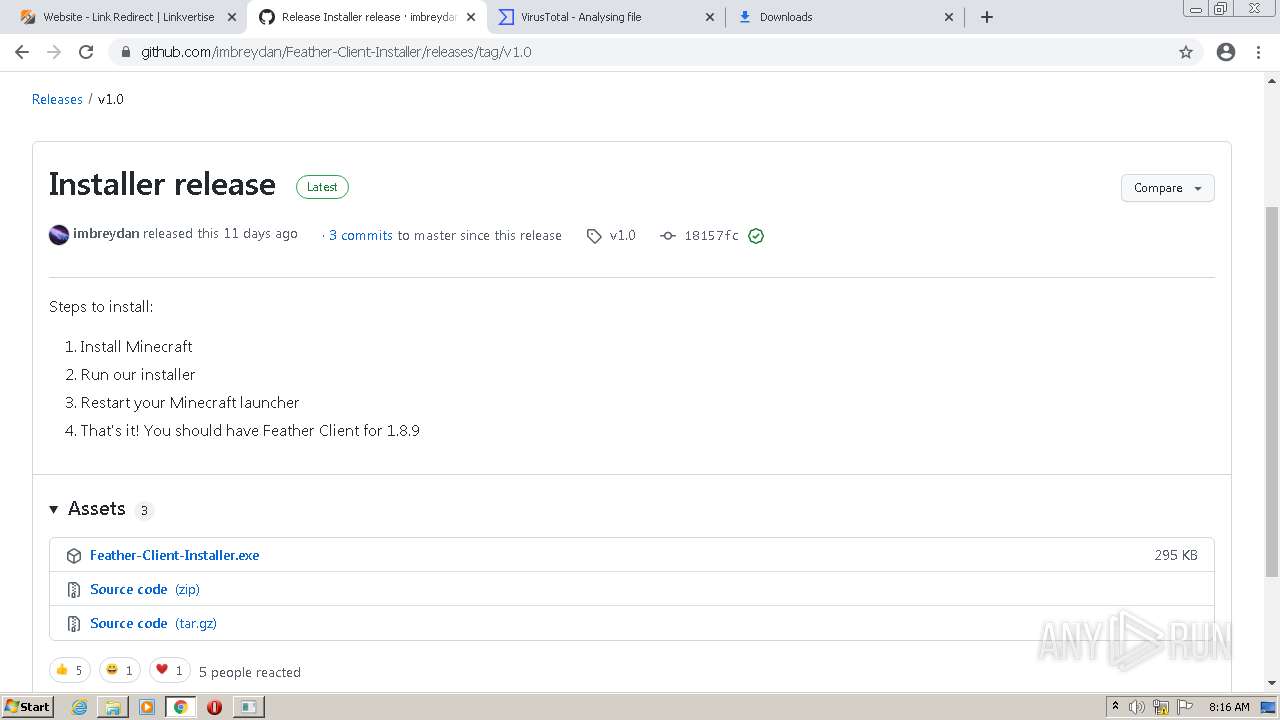Click the site lock icon in the address bar
This screenshot has width=1280, height=720.
(x=125, y=52)
